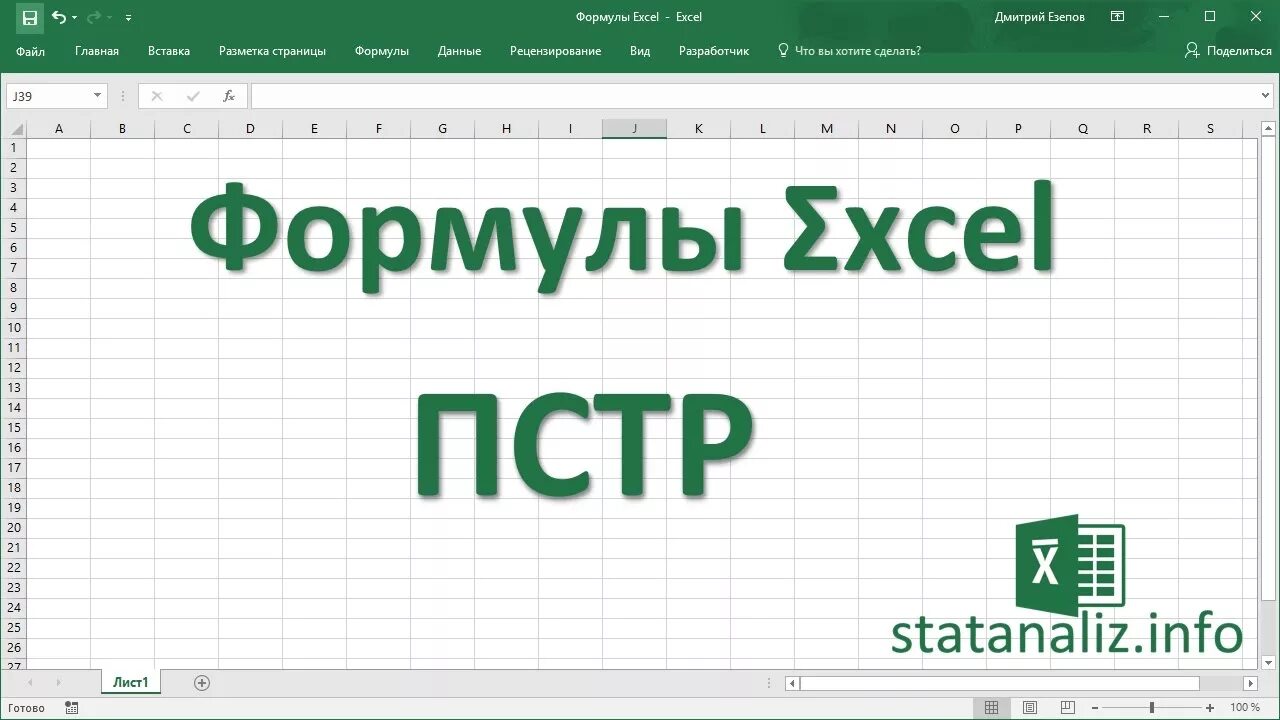Select column A header
Image resolution: width=1280 pixels, height=720 pixels.
click(x=59, y=128)
